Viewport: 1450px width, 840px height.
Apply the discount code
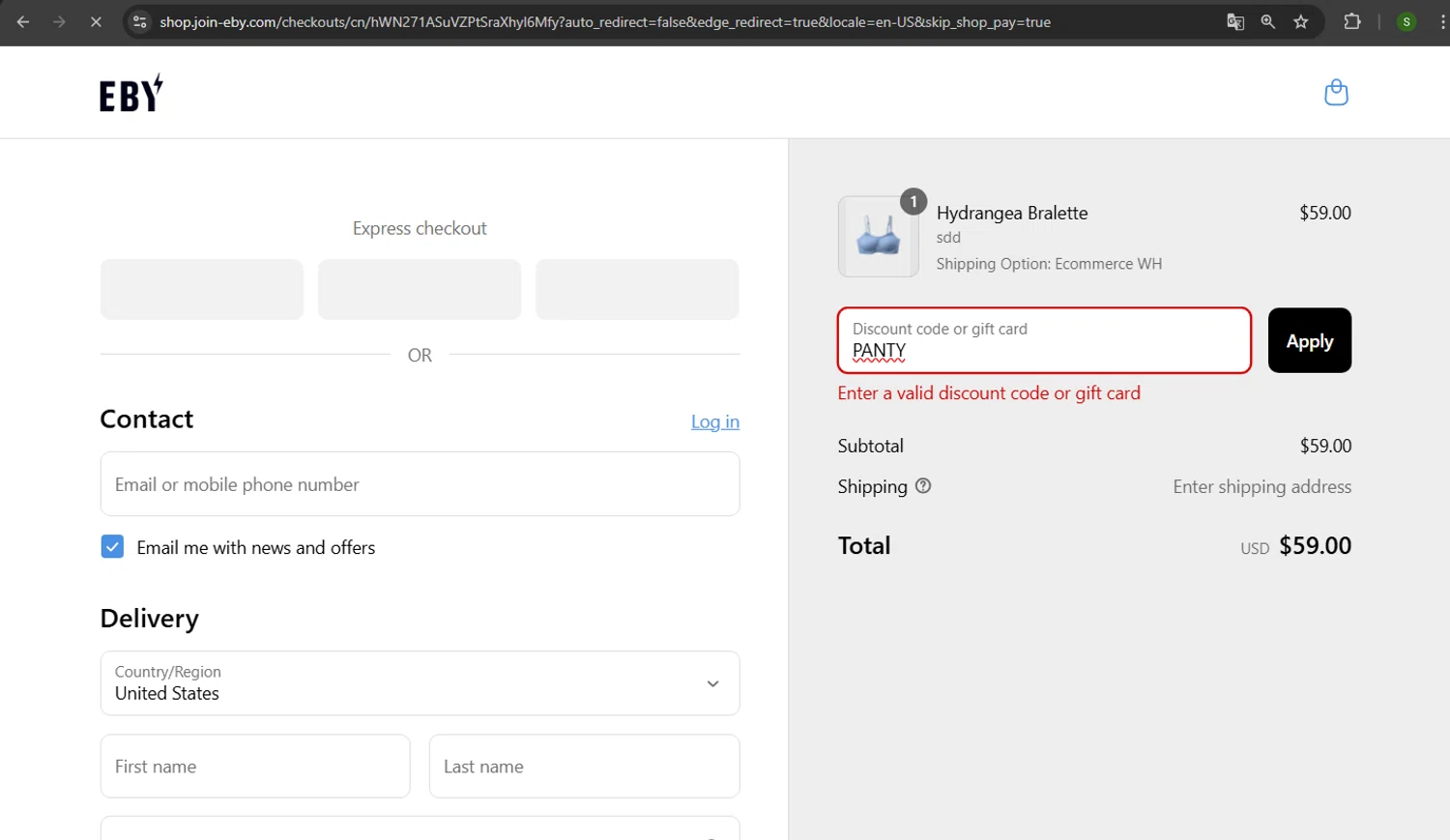[x=1309, y=340]
